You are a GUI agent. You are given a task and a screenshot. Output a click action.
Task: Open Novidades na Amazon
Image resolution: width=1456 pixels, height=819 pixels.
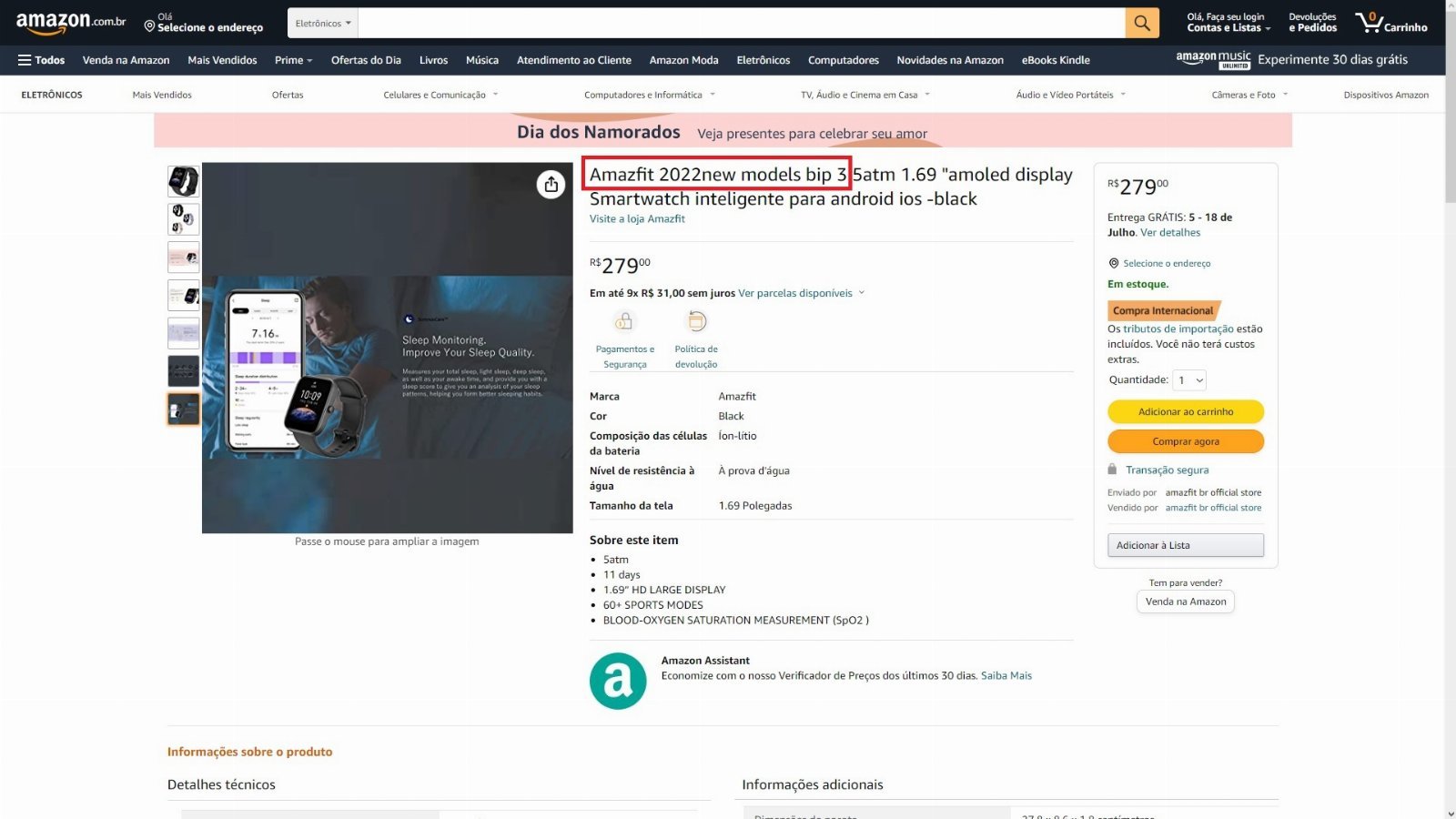(950, 60)
